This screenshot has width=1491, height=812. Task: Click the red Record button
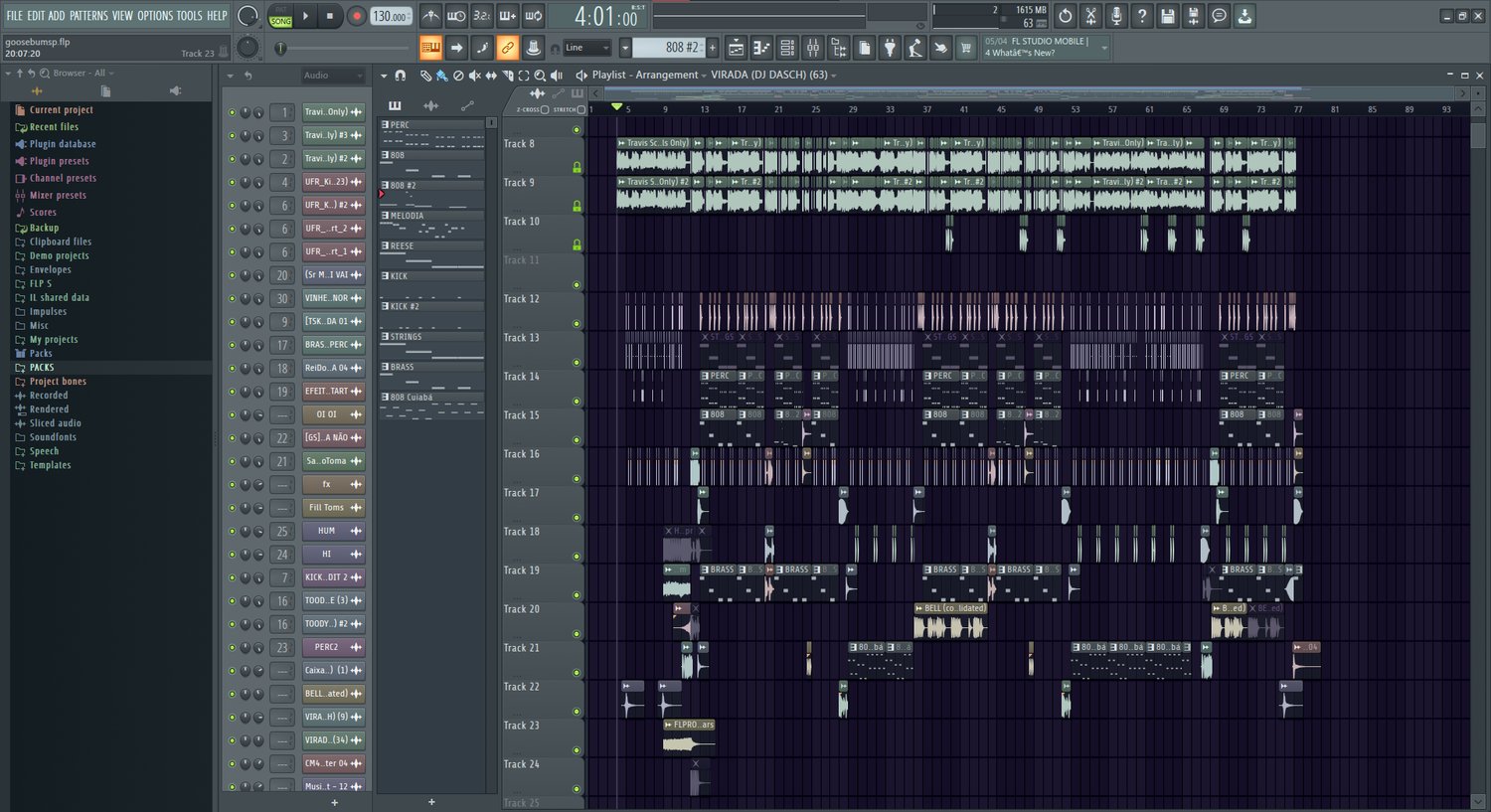[x=356, y=16]
